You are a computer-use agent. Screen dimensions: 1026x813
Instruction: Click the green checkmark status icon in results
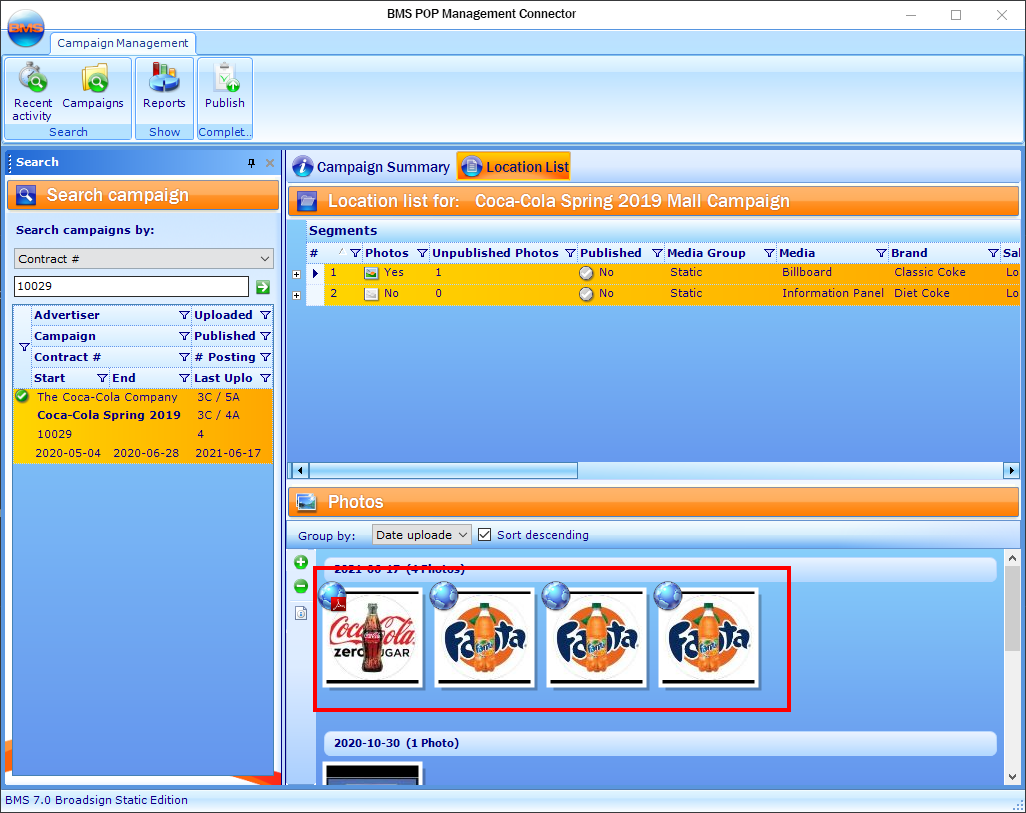click(22, 396)
